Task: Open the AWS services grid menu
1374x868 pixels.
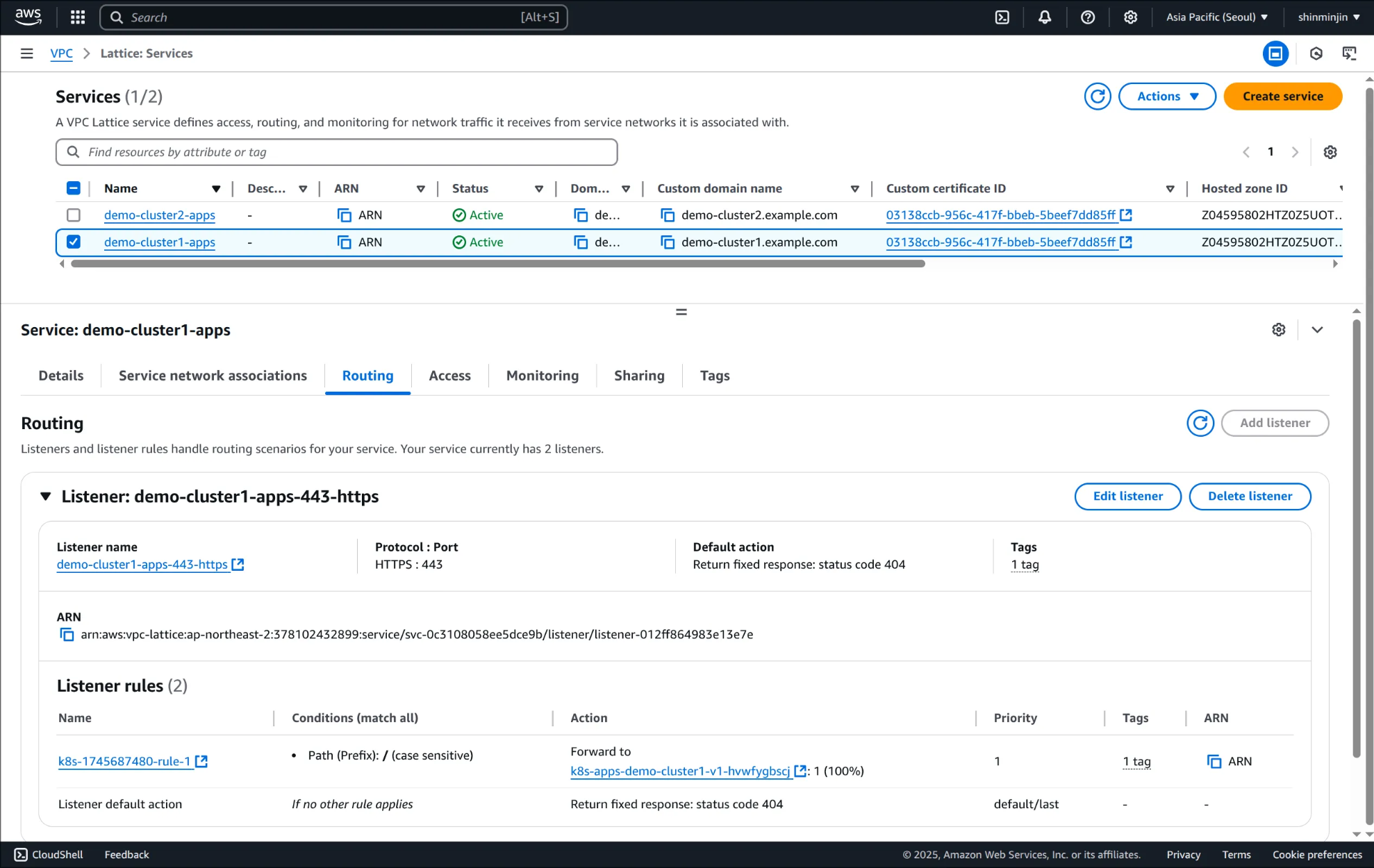Action: click(78, 17)
